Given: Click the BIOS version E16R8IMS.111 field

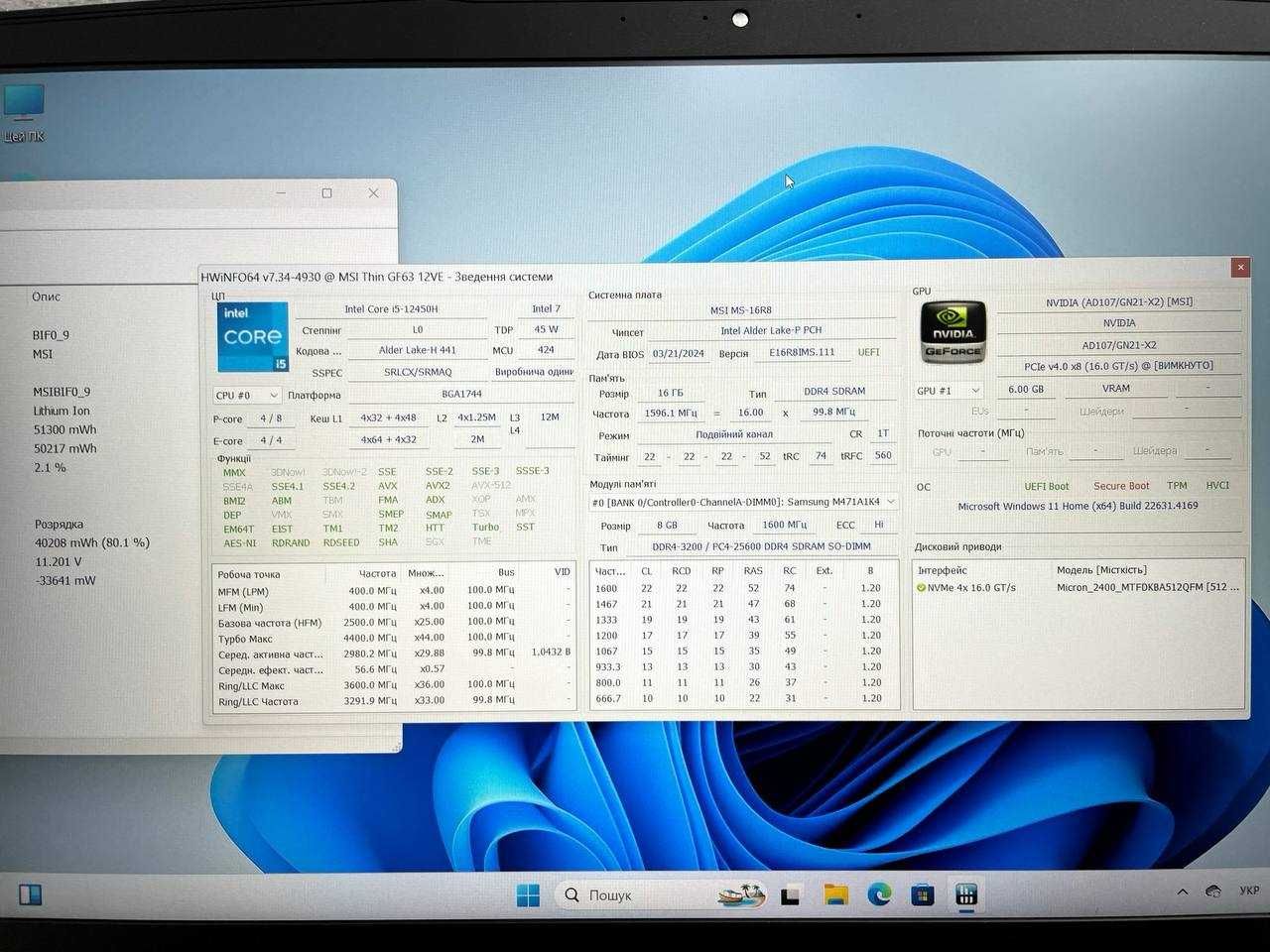Looking at the screenshot, I should (802, 353).
